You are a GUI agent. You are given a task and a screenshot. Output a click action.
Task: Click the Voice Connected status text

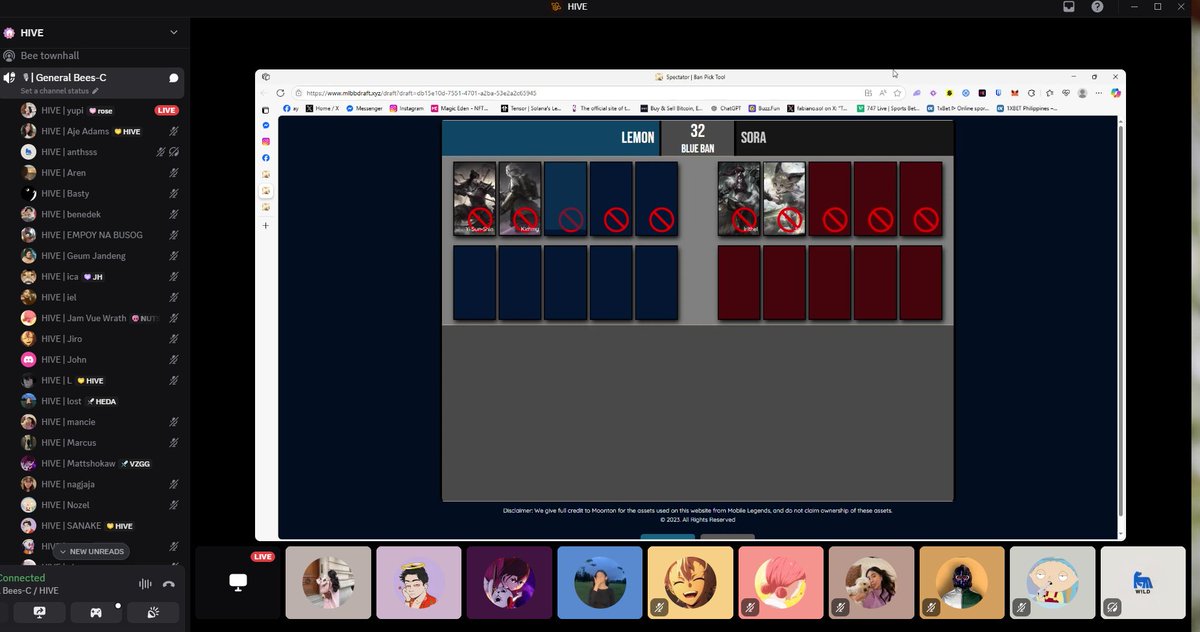pyautogui.click(x=22, y=578)
